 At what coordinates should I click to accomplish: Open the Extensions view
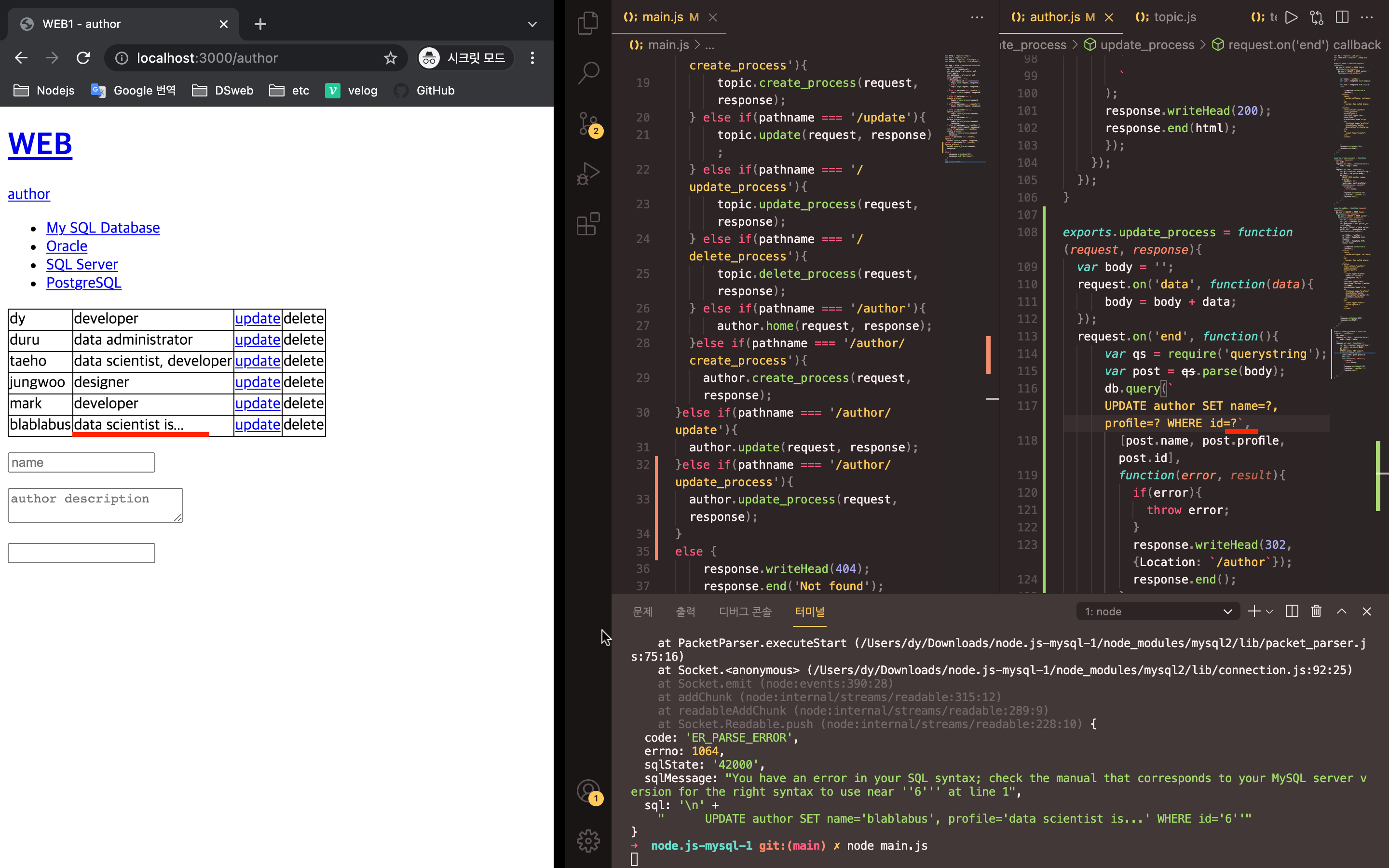[x=588, y=224]
